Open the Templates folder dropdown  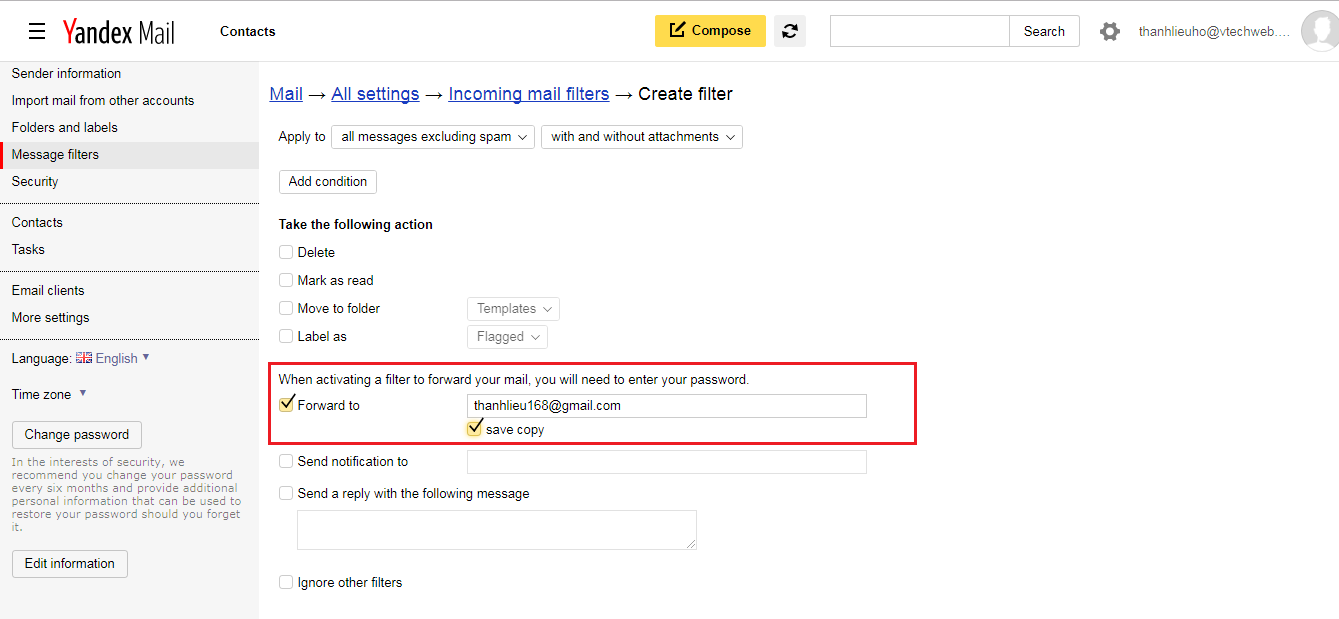pos(513,309)
